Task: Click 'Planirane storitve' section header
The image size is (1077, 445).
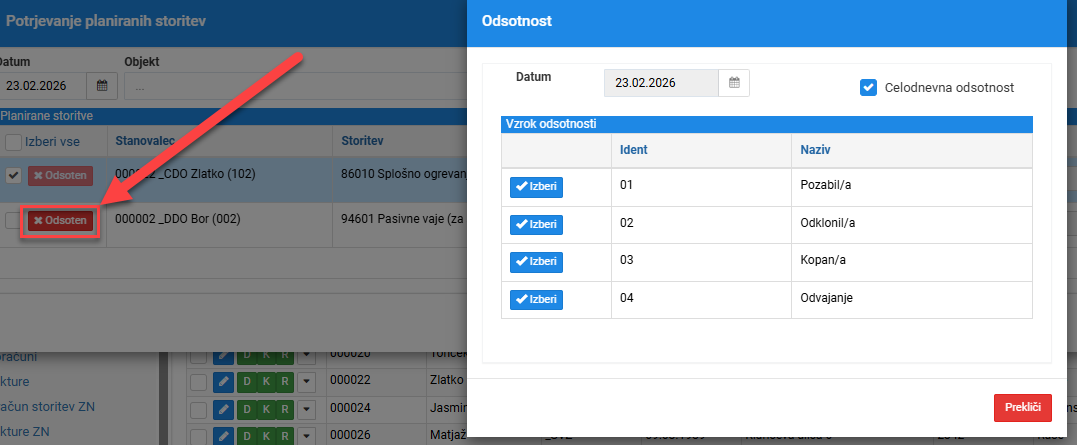Action: coord(234,116)
